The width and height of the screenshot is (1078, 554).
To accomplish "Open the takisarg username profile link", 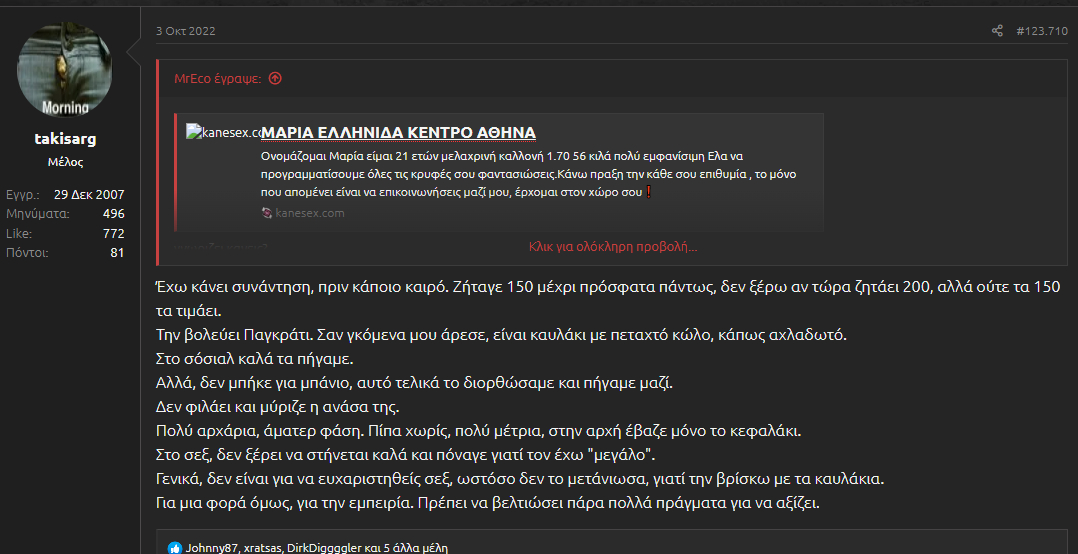I will coord(65,139).
